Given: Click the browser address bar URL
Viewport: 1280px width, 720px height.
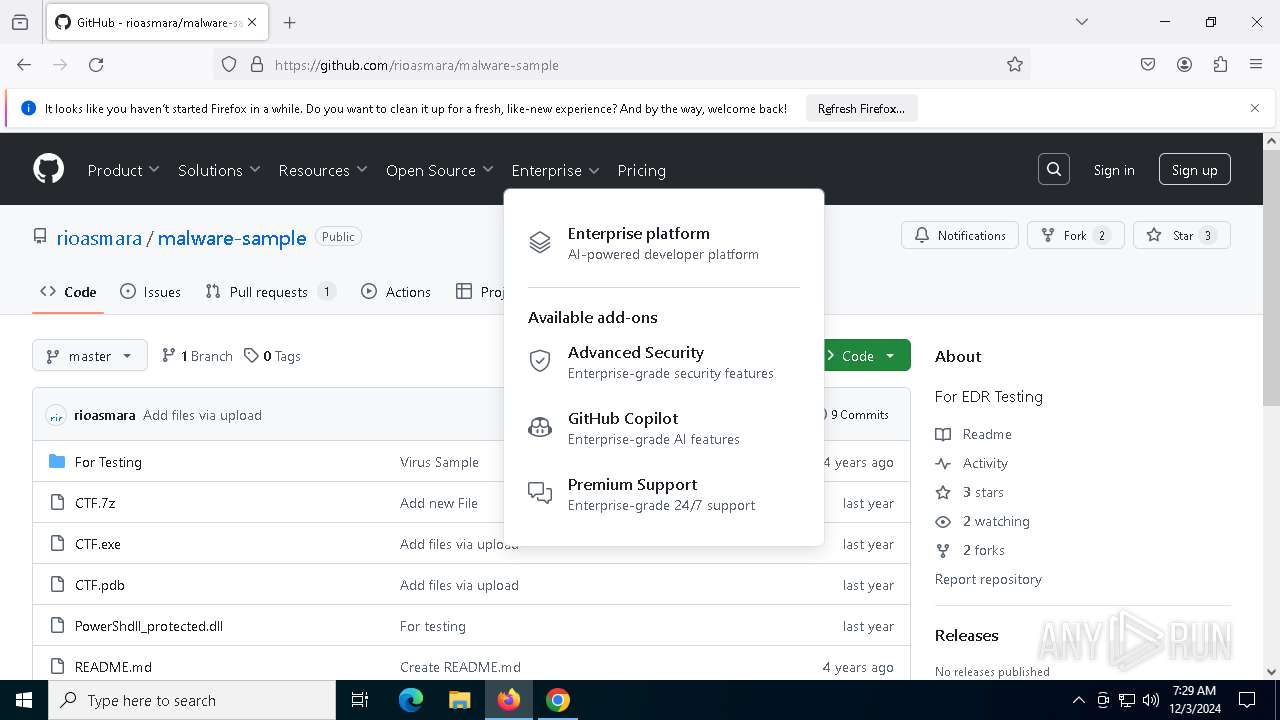Looking at the screenshot, I should point(417,65).
